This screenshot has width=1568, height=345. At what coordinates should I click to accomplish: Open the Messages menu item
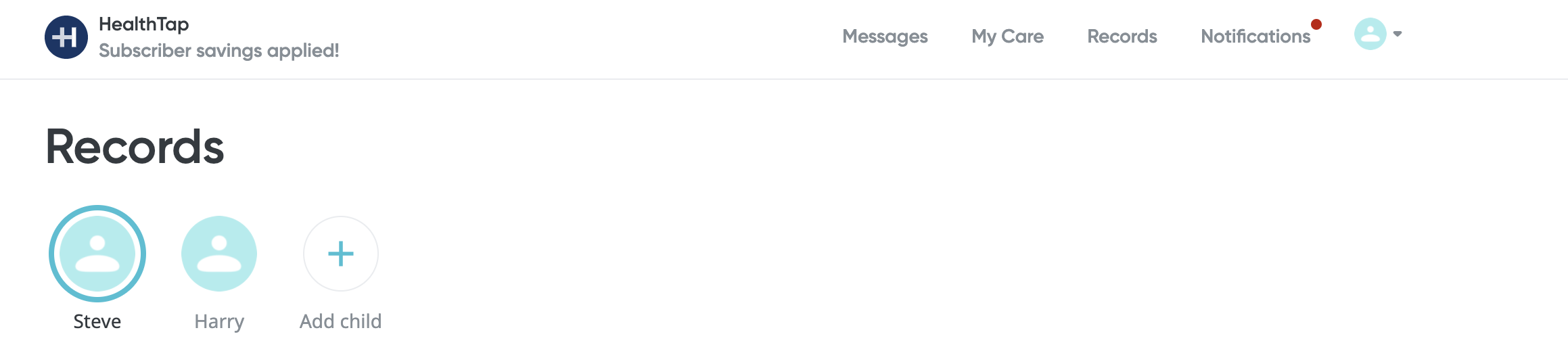click(885, 37)
